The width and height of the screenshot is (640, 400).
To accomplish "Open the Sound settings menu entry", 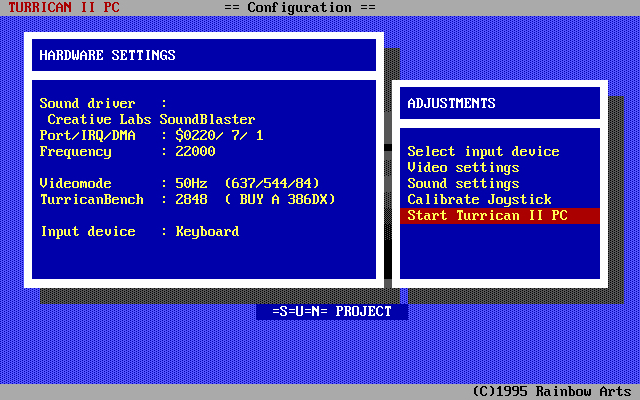I will point(463,184).
